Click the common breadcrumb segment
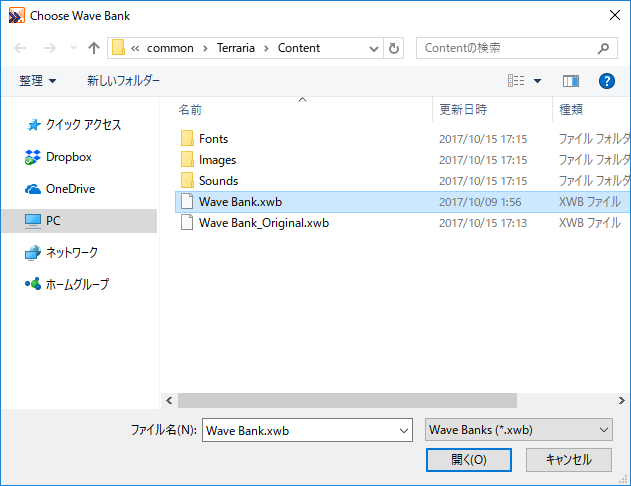631x486 pixels. [170, 48]
